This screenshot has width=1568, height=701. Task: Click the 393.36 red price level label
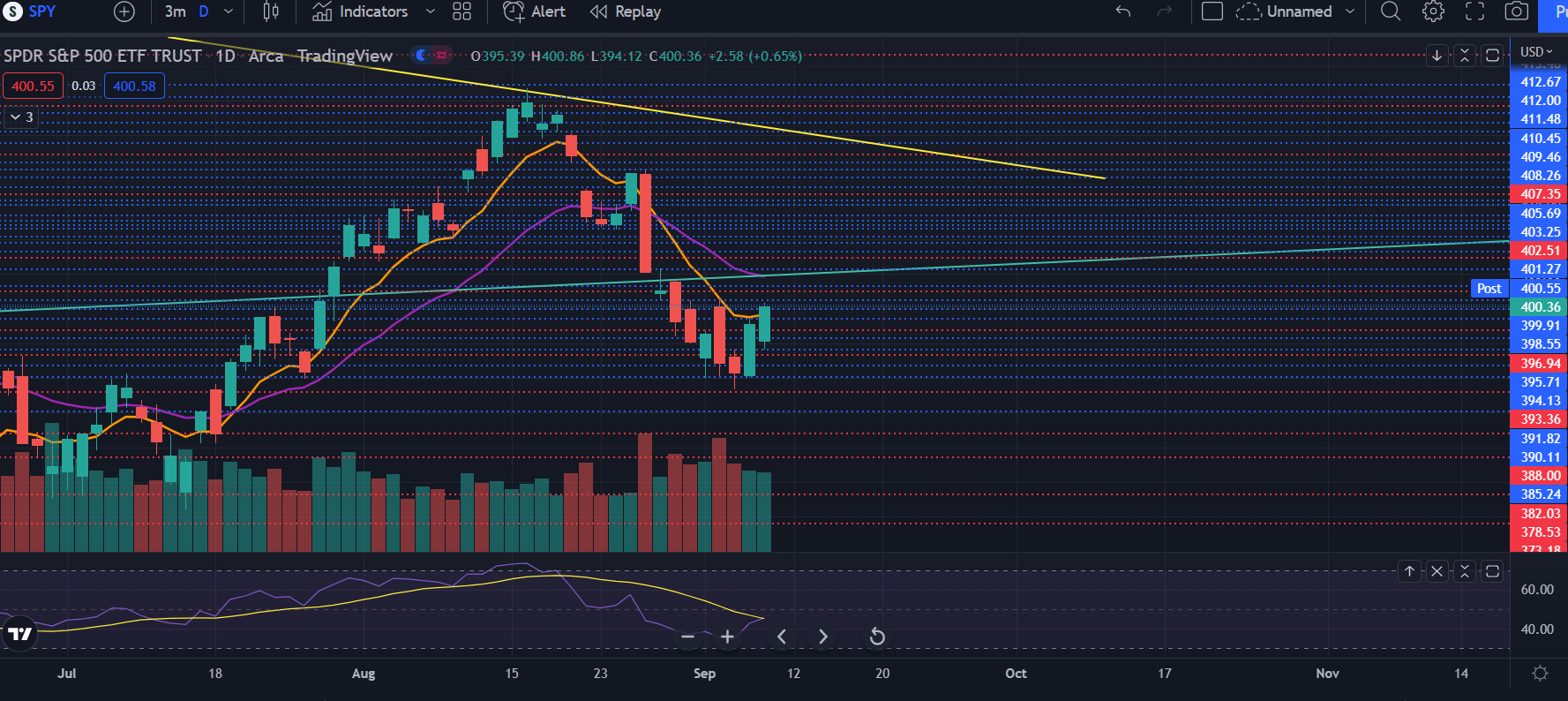[x=1540, y=419]
